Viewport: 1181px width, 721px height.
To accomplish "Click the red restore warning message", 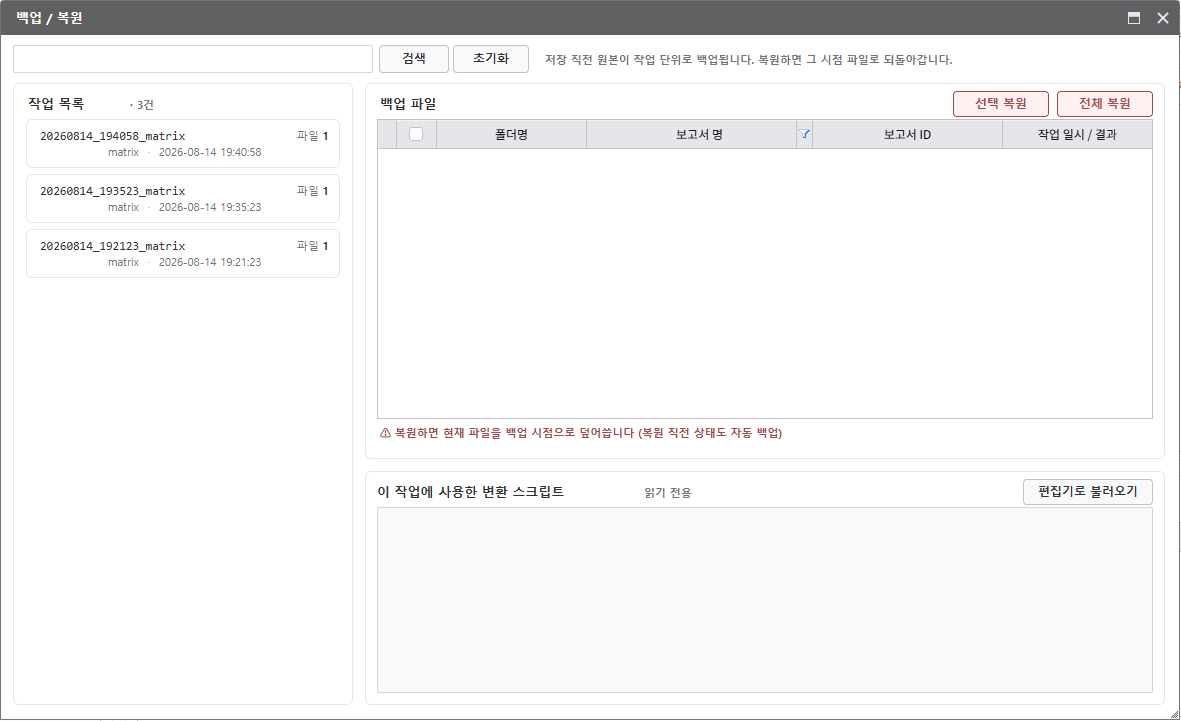I will point(581,433).
